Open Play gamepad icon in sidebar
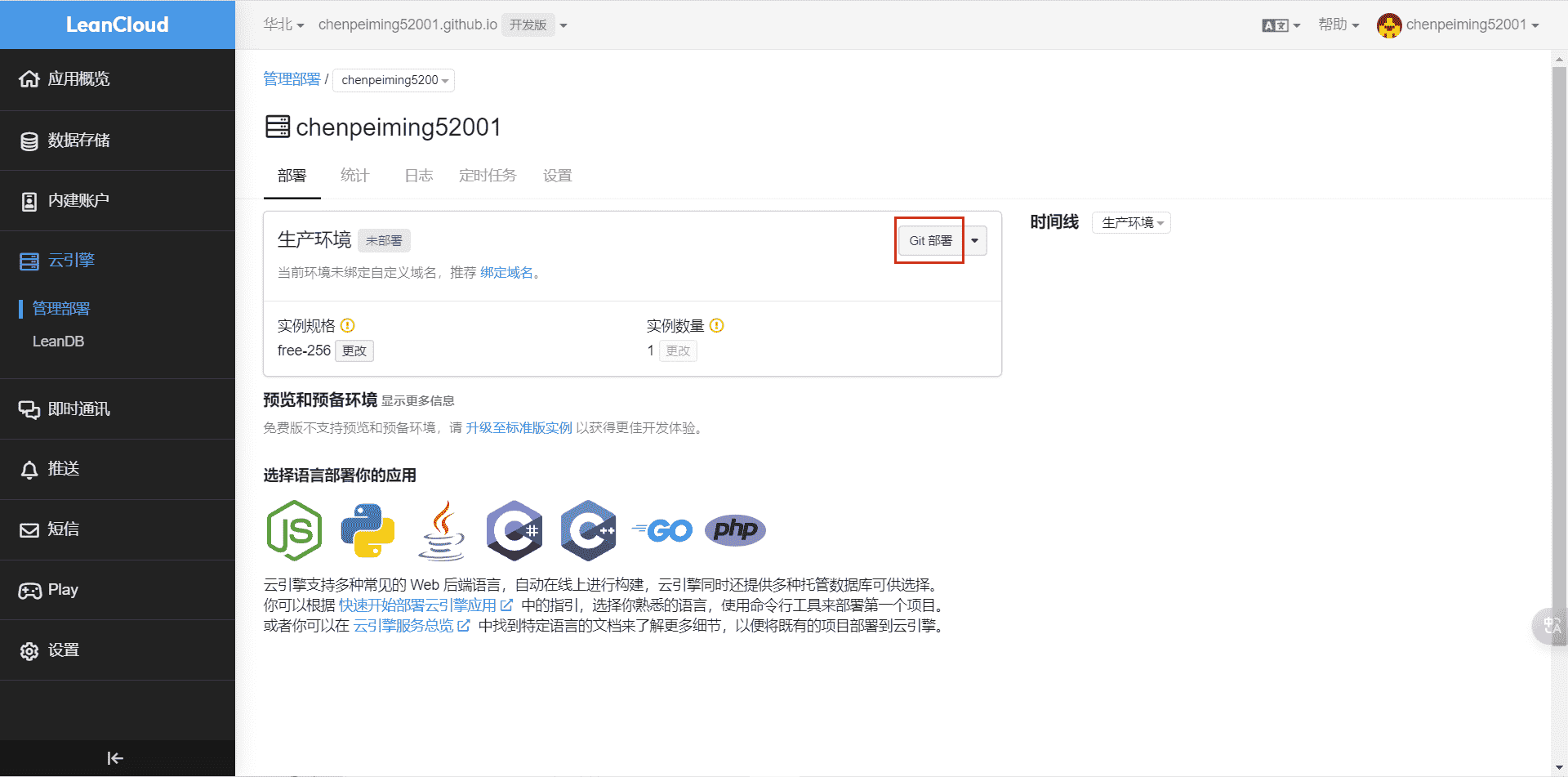This screenshot has height=777, width=1568. [30, 591]
